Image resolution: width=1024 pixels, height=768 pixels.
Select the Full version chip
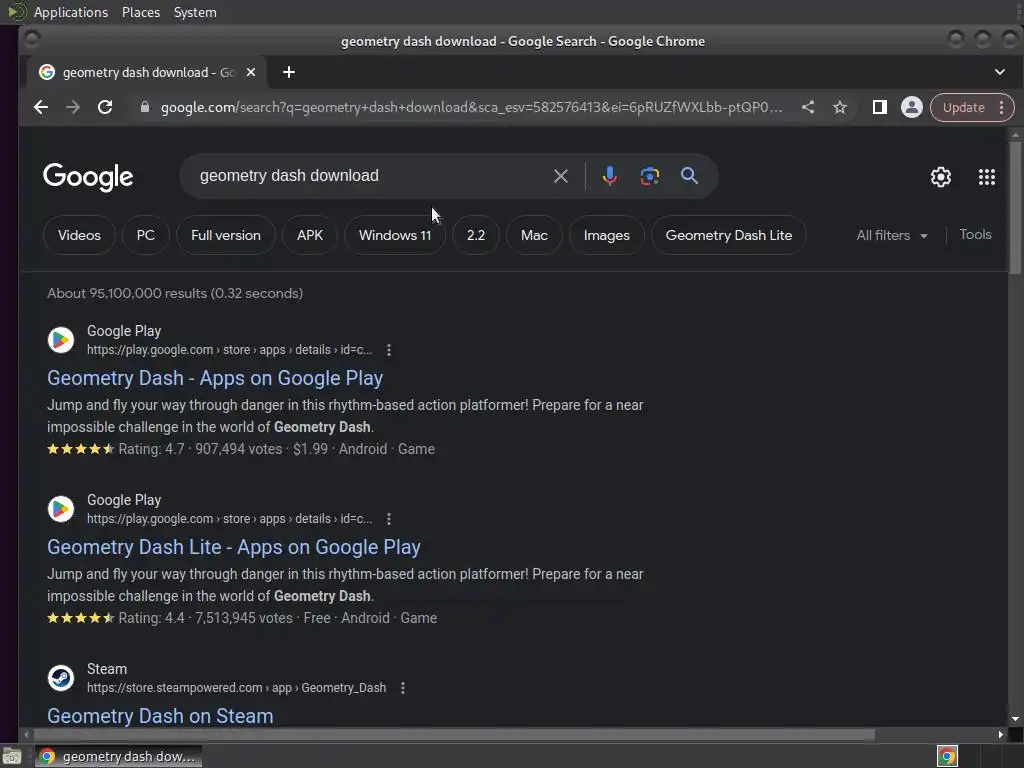[x=226, y=235]
